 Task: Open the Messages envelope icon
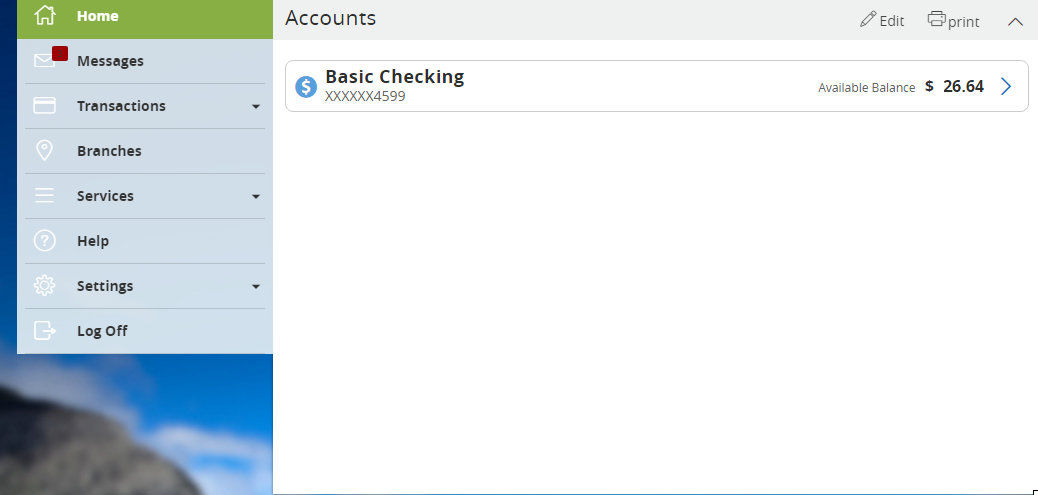tap(44, 61)
